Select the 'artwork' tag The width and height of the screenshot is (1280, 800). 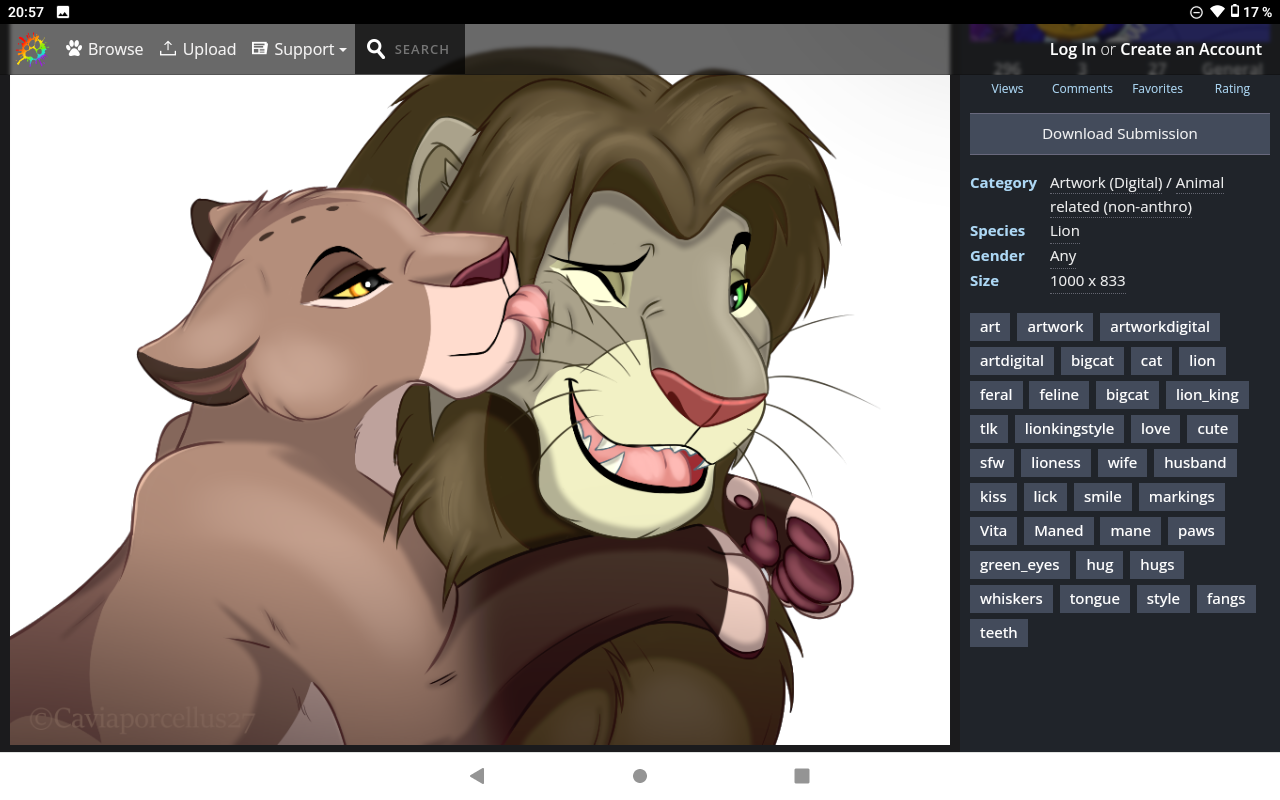tap(1055, 327)
